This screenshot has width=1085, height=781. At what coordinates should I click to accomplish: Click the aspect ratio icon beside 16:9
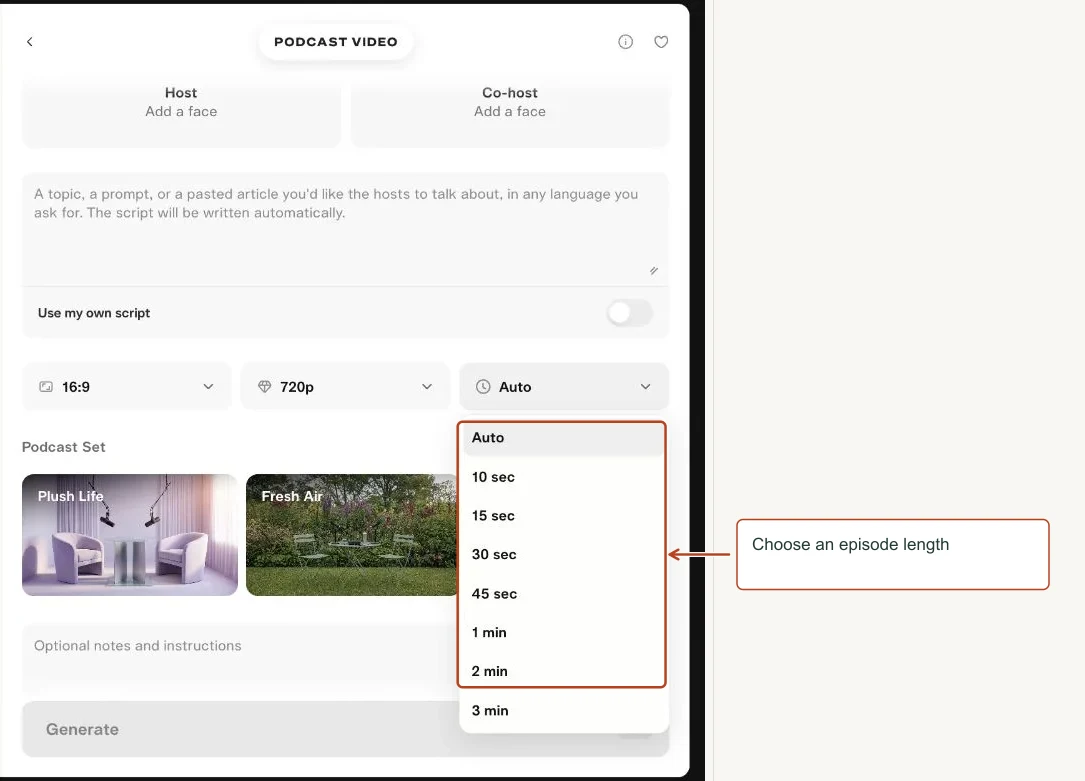(46, 387)
